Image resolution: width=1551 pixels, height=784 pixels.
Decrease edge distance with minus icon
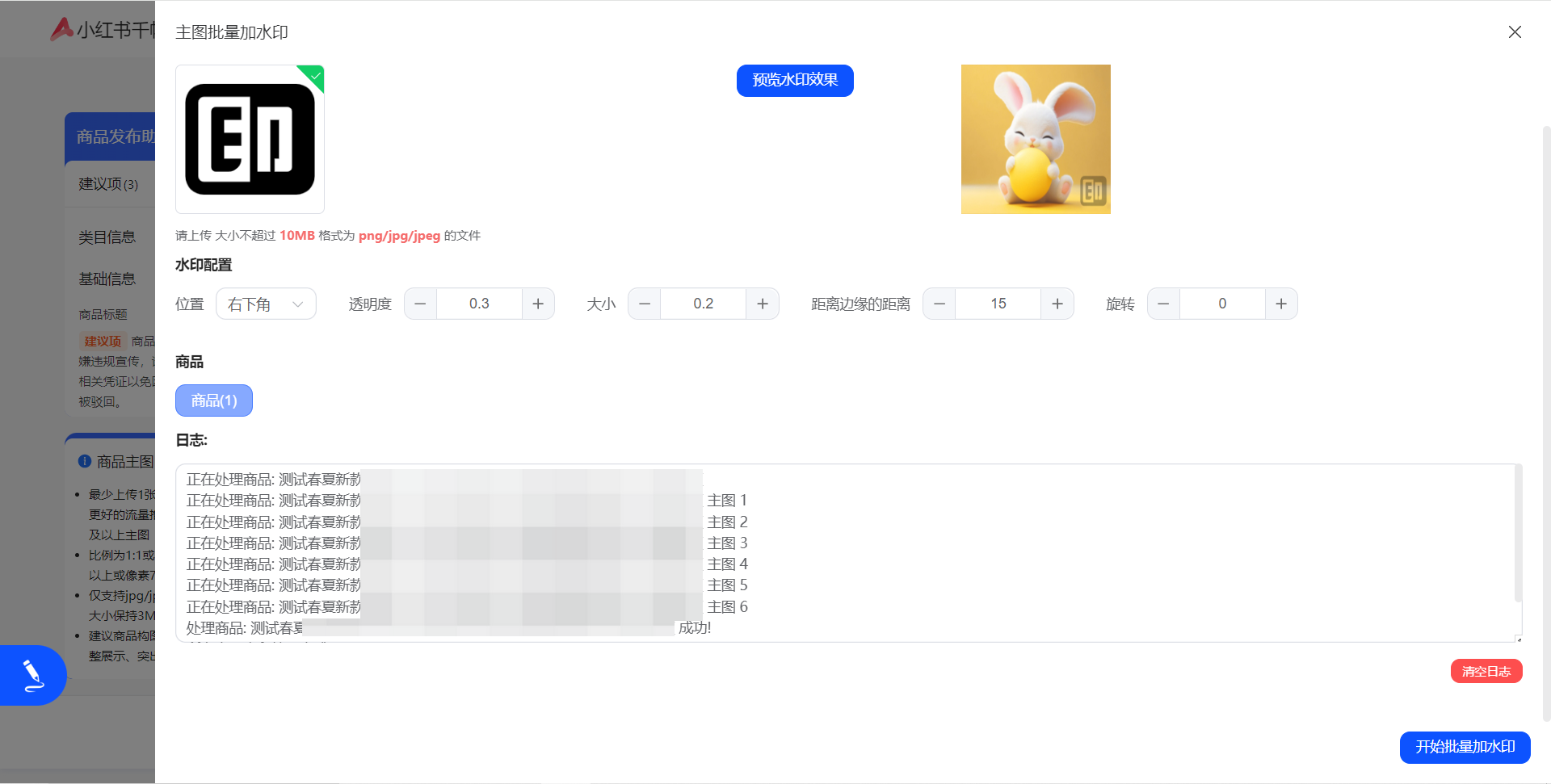tap(939, 304)
